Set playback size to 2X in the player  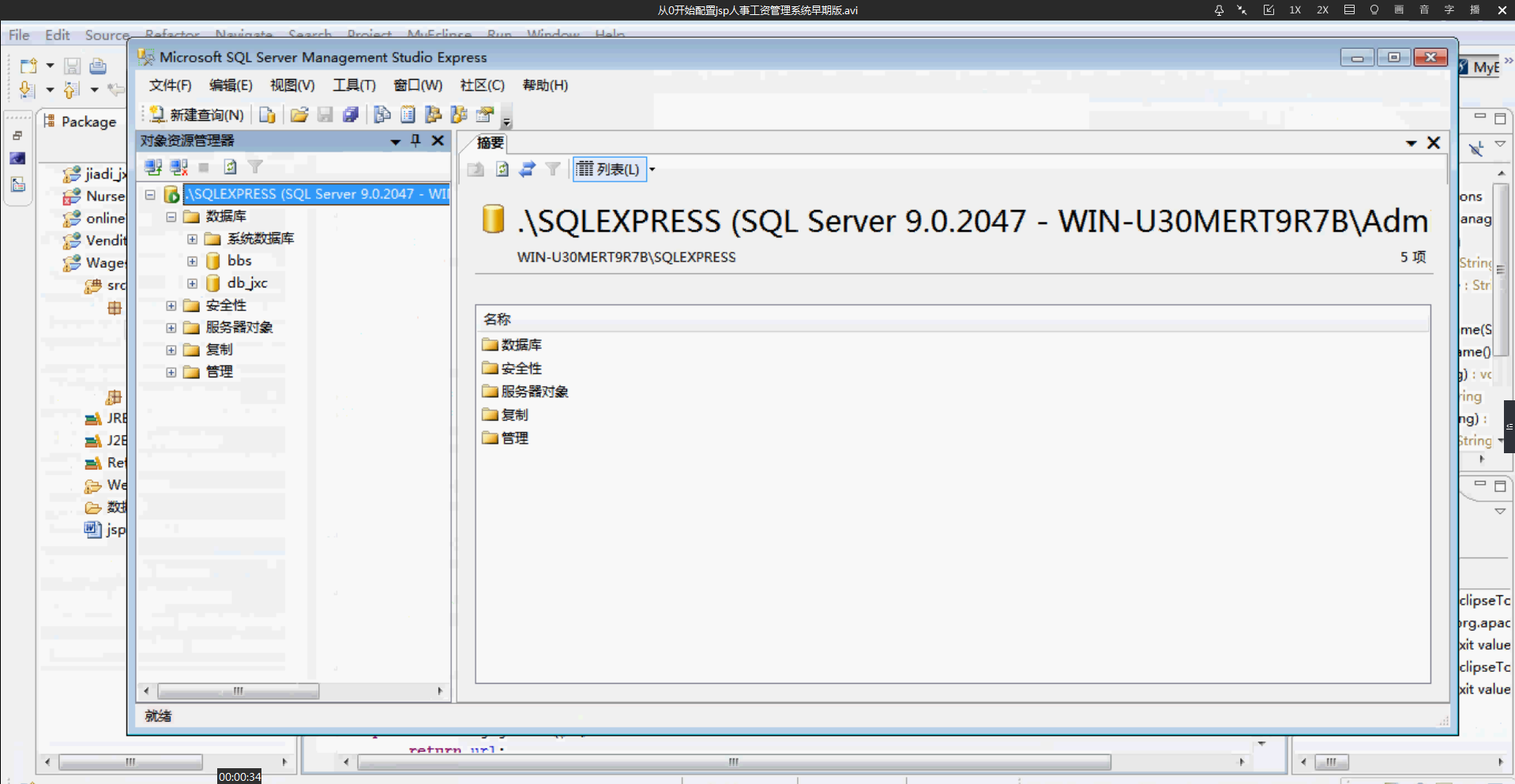pos(1322,10)
